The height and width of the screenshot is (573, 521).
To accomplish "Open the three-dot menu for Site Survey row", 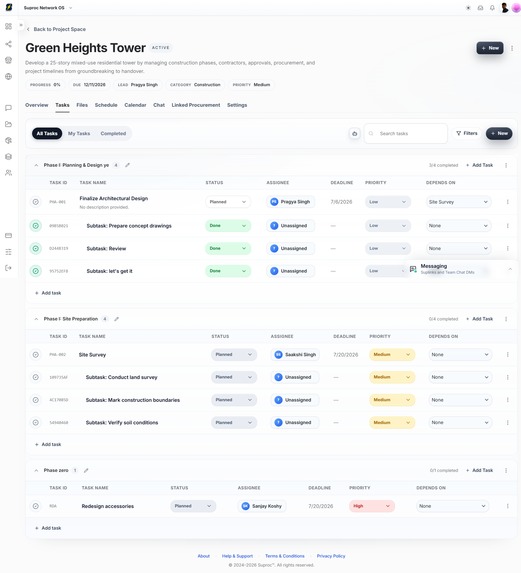I will (507, 354).
